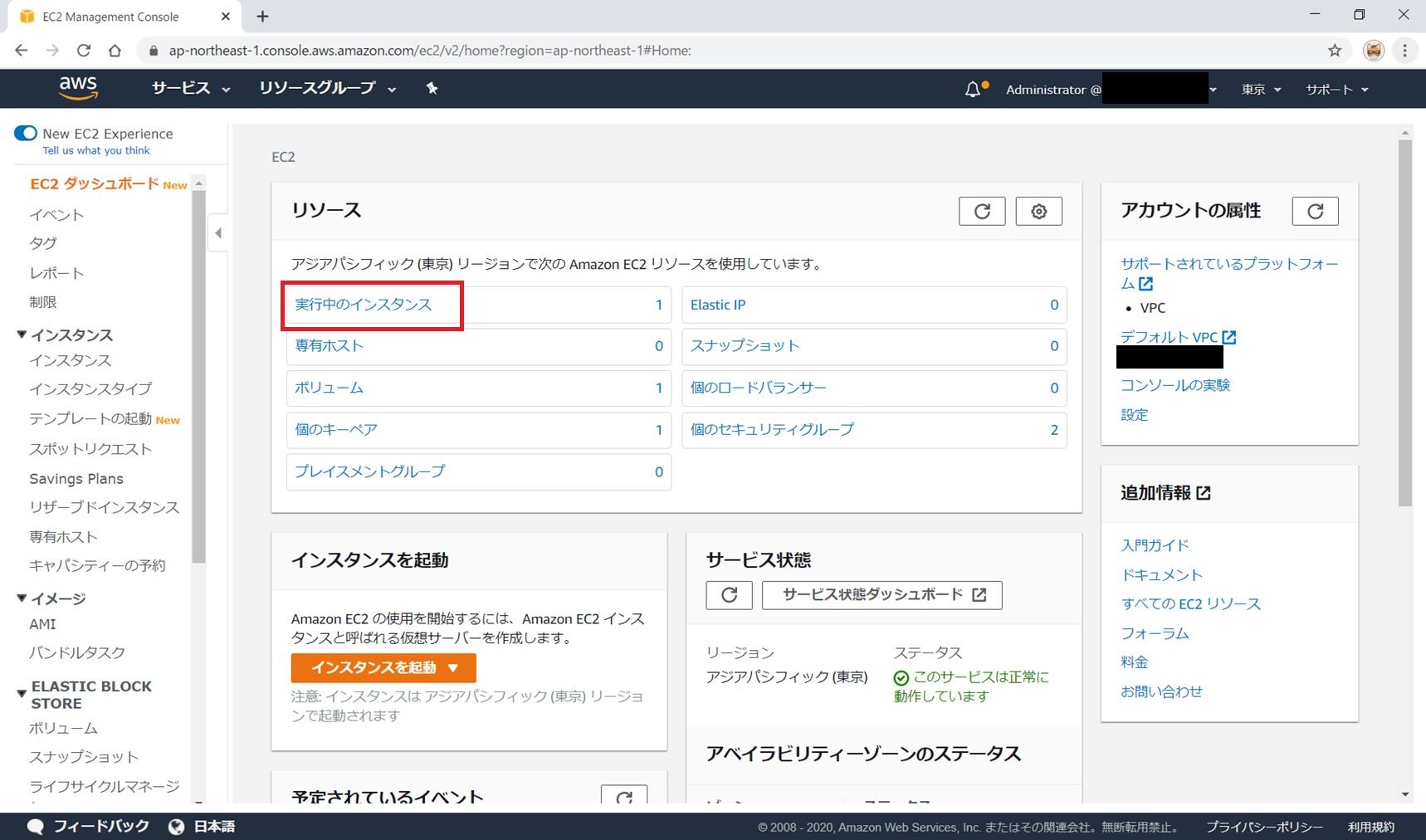Open Savings Plans in the sidebar
This screenshot has height=840, width=1426.
[76, 478]
